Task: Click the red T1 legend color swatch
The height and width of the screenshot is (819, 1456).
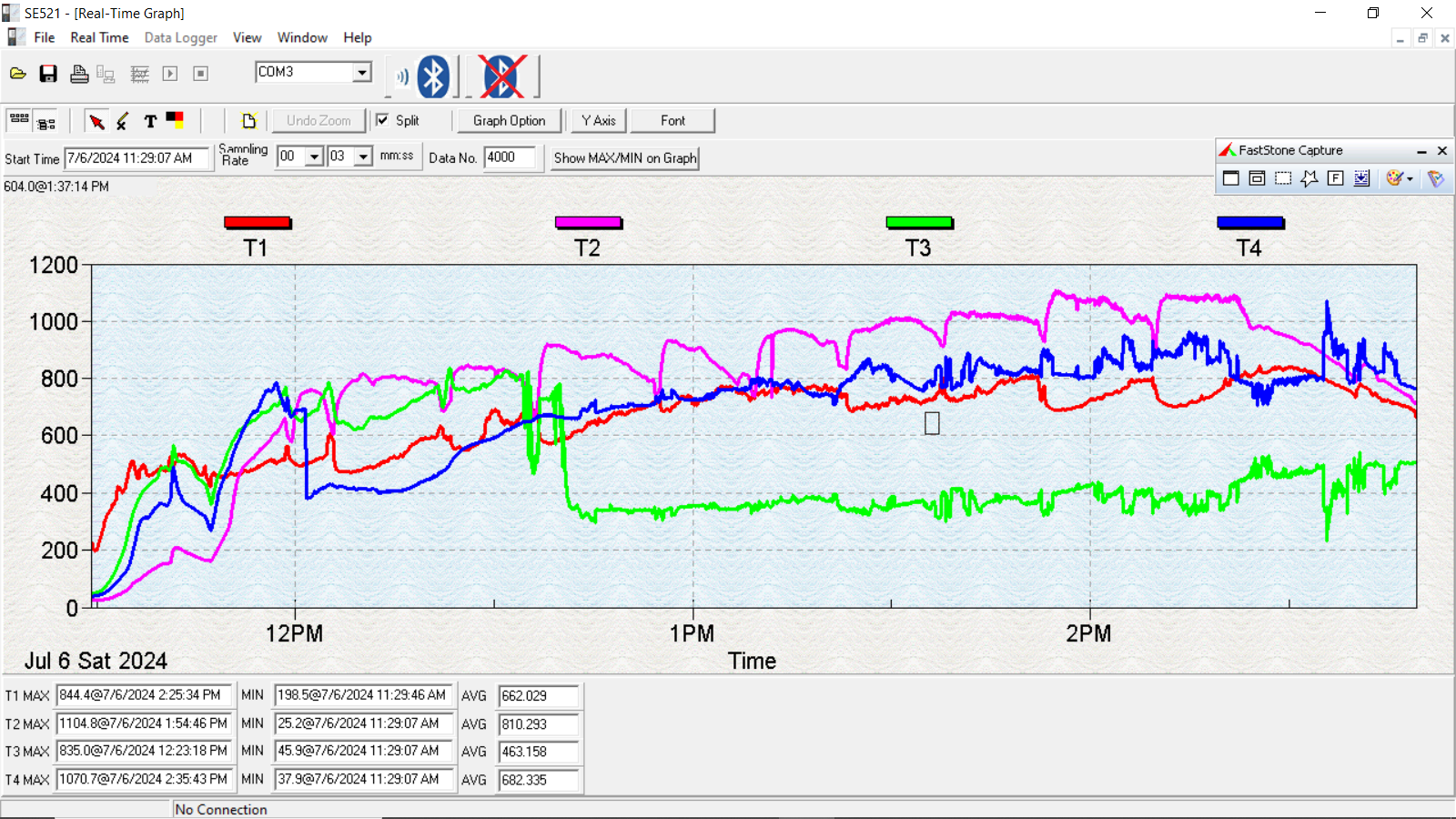Action: [x=258, y=223]
